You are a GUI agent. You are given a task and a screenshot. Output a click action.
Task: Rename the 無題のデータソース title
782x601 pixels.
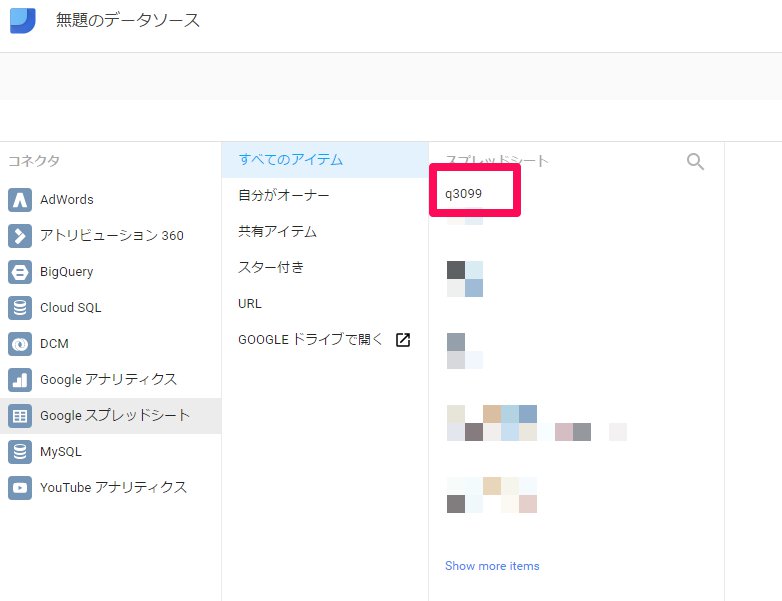pyautogui.click(x=128, y=20)
